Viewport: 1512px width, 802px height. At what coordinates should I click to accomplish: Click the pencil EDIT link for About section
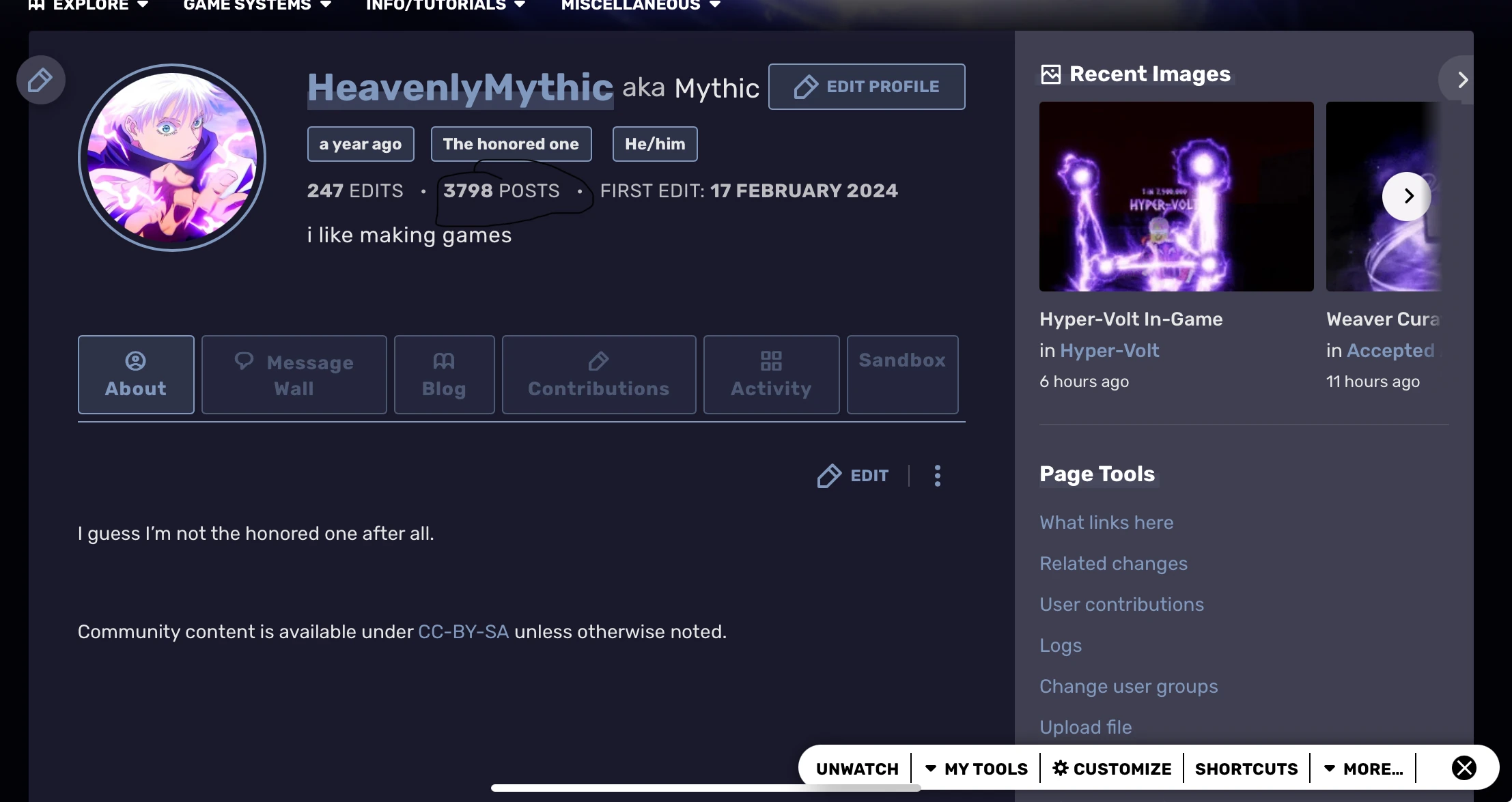tap(854, 475)
